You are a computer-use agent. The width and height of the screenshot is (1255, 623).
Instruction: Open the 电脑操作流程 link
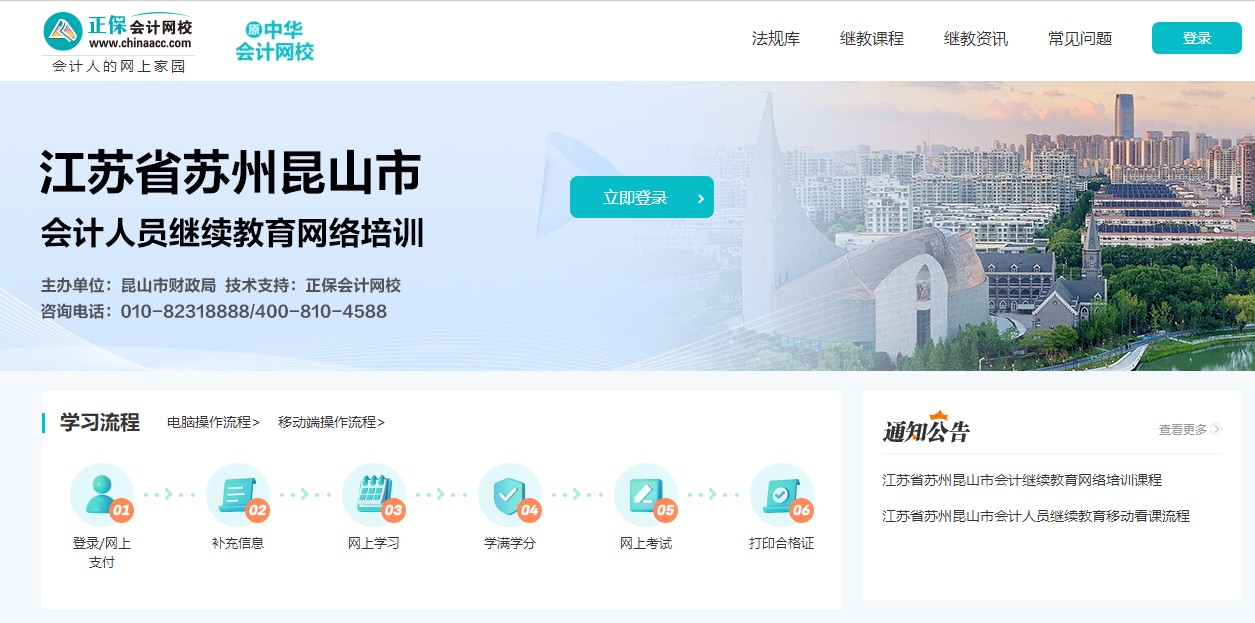pyautogui.click(x=213, y=422)
